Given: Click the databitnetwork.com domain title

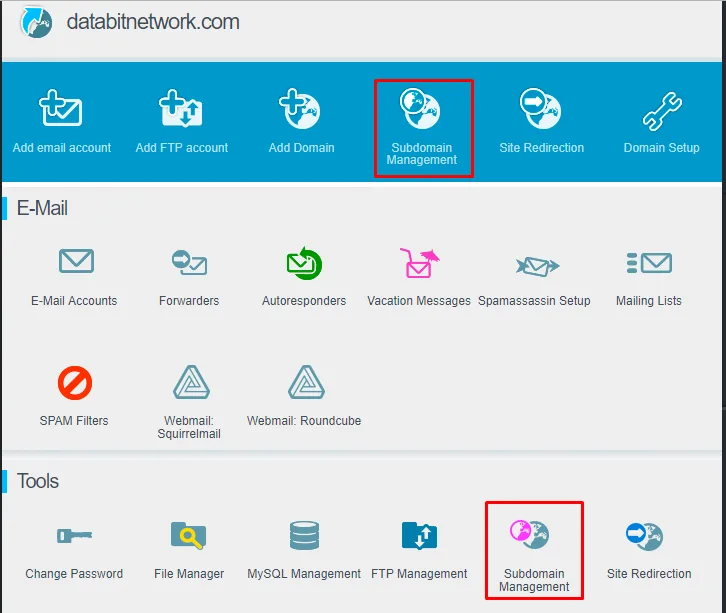Looking at the screenshot, I should coord(152,22).
